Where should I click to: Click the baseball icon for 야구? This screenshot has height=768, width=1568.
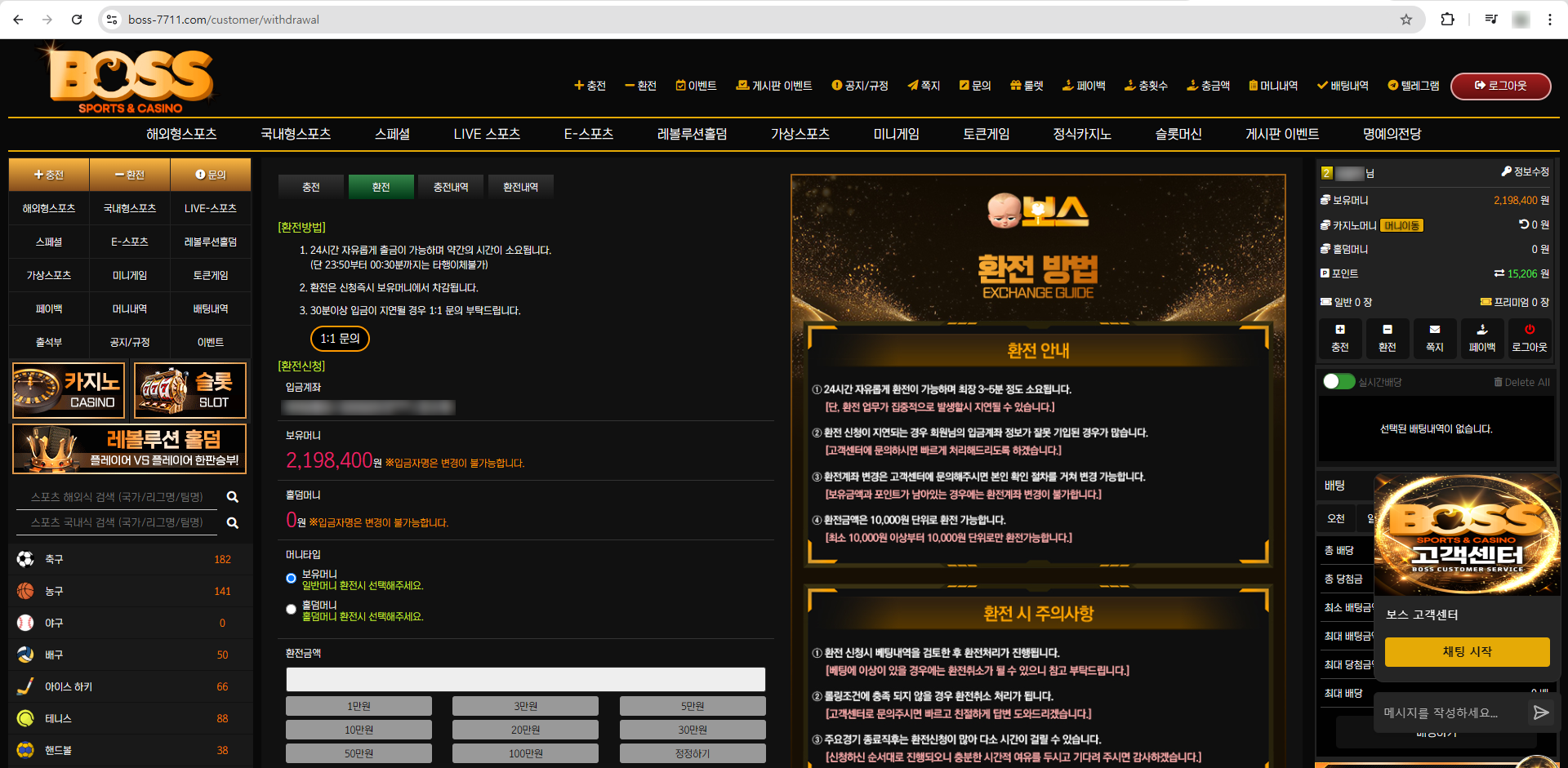click(x=25, y=623)
